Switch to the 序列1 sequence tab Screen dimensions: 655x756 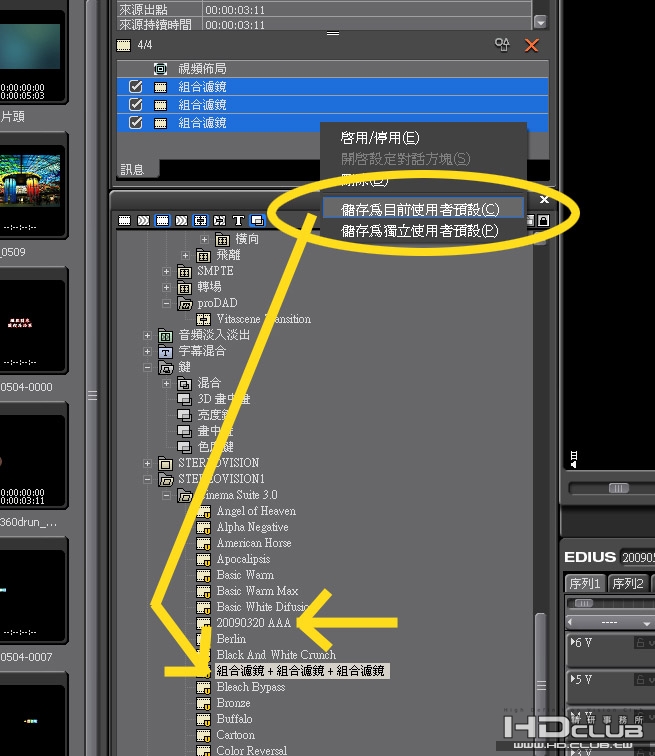(585, 584)
